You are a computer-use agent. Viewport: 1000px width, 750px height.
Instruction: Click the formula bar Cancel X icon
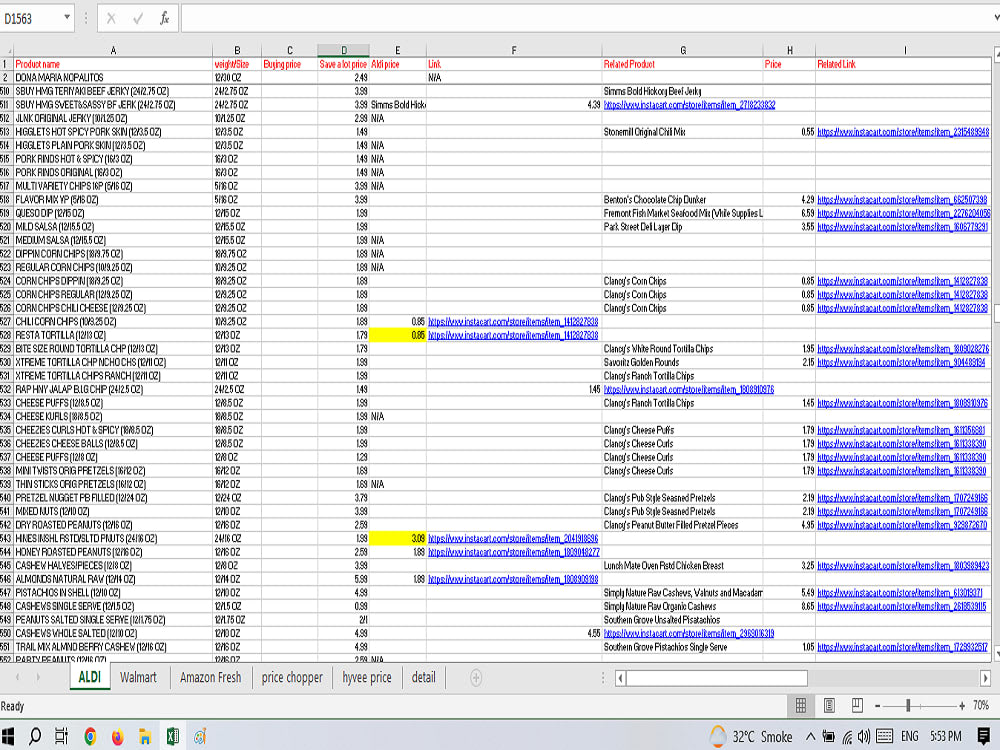coord(111,18)
